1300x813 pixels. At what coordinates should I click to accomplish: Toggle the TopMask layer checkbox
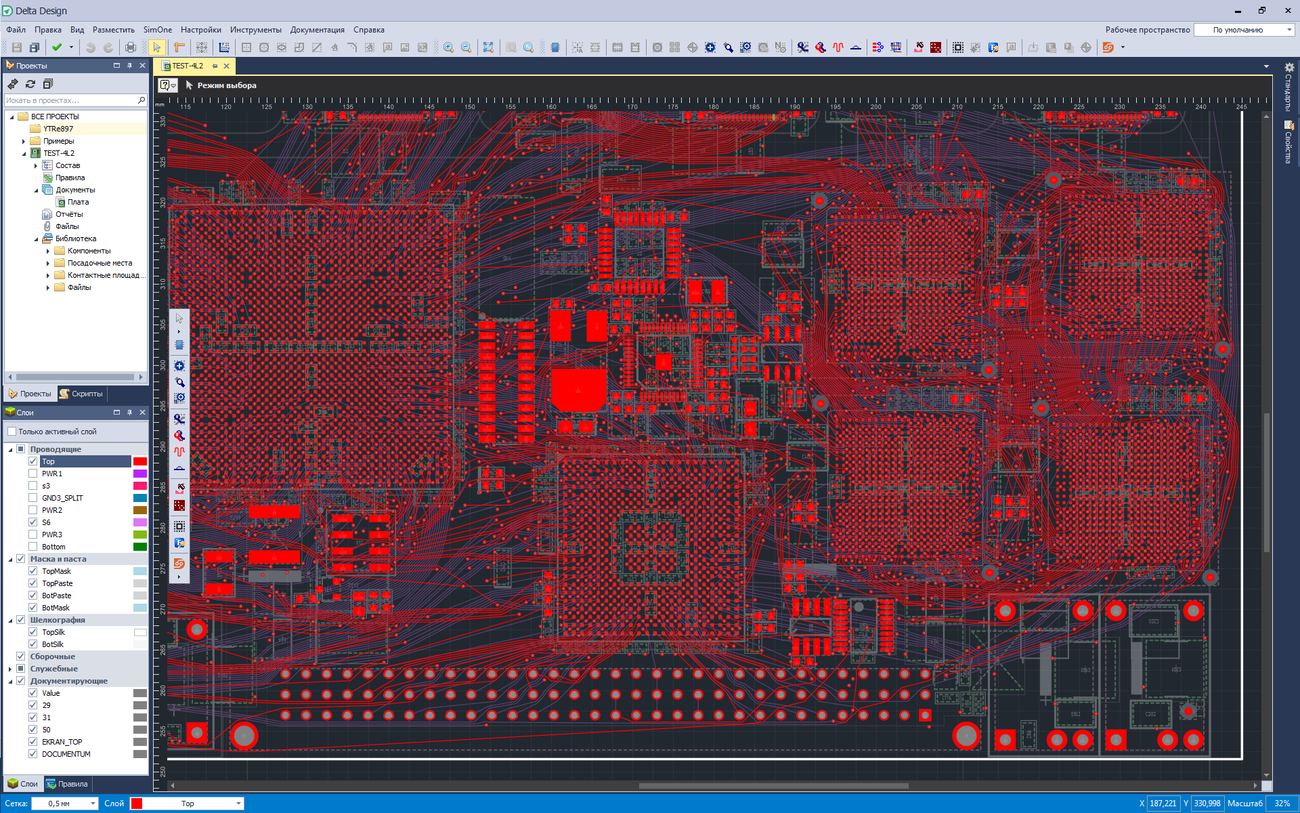[x=33, y=571]
